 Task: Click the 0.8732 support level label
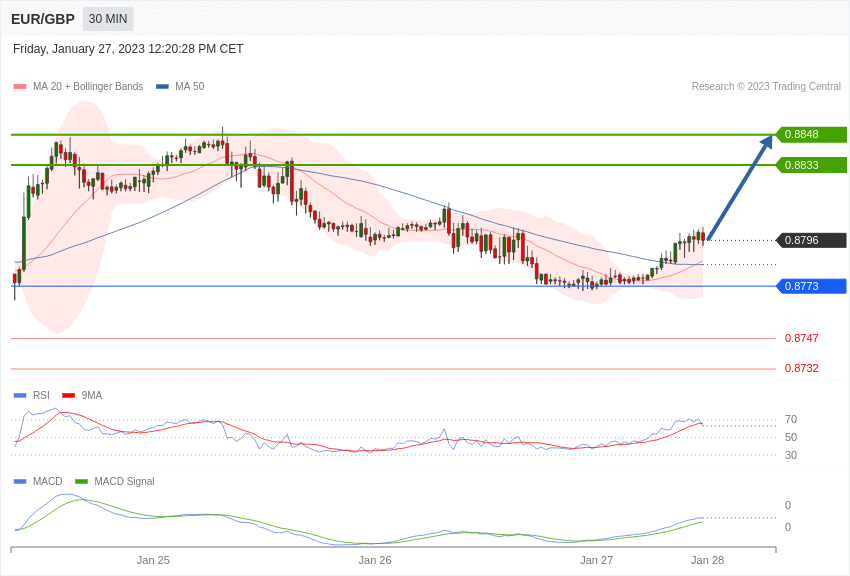coord(802,368)
